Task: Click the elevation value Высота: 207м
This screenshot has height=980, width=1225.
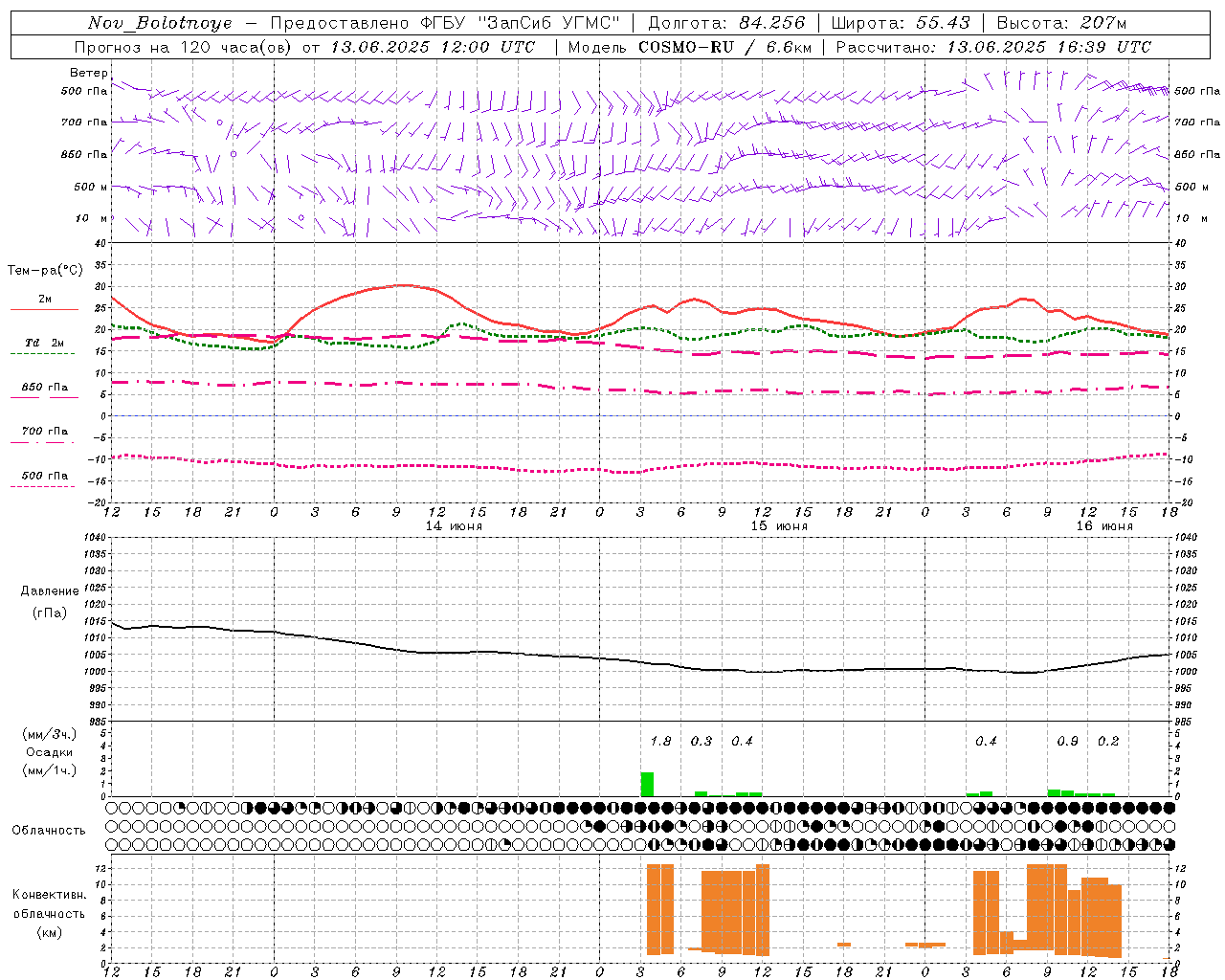Action: [x=1061, y=23]
